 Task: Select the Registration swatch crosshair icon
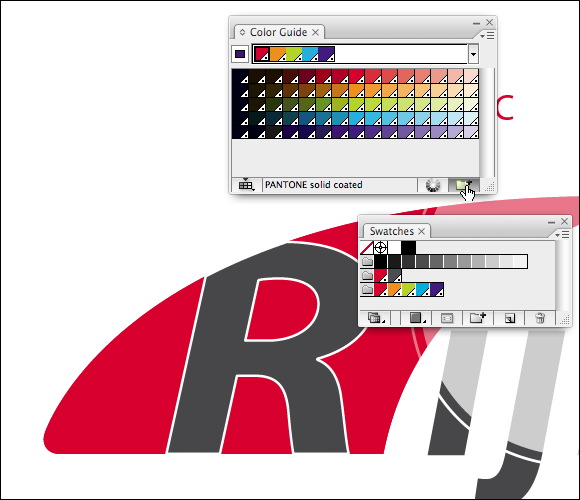click(381, 247)
